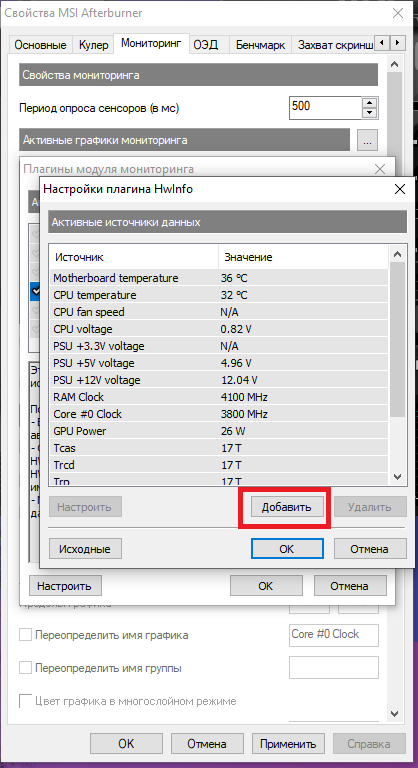418x768 pixels.
Task: Enable Переопределить имя группы checkbox
Action: (x=25, y=668)
